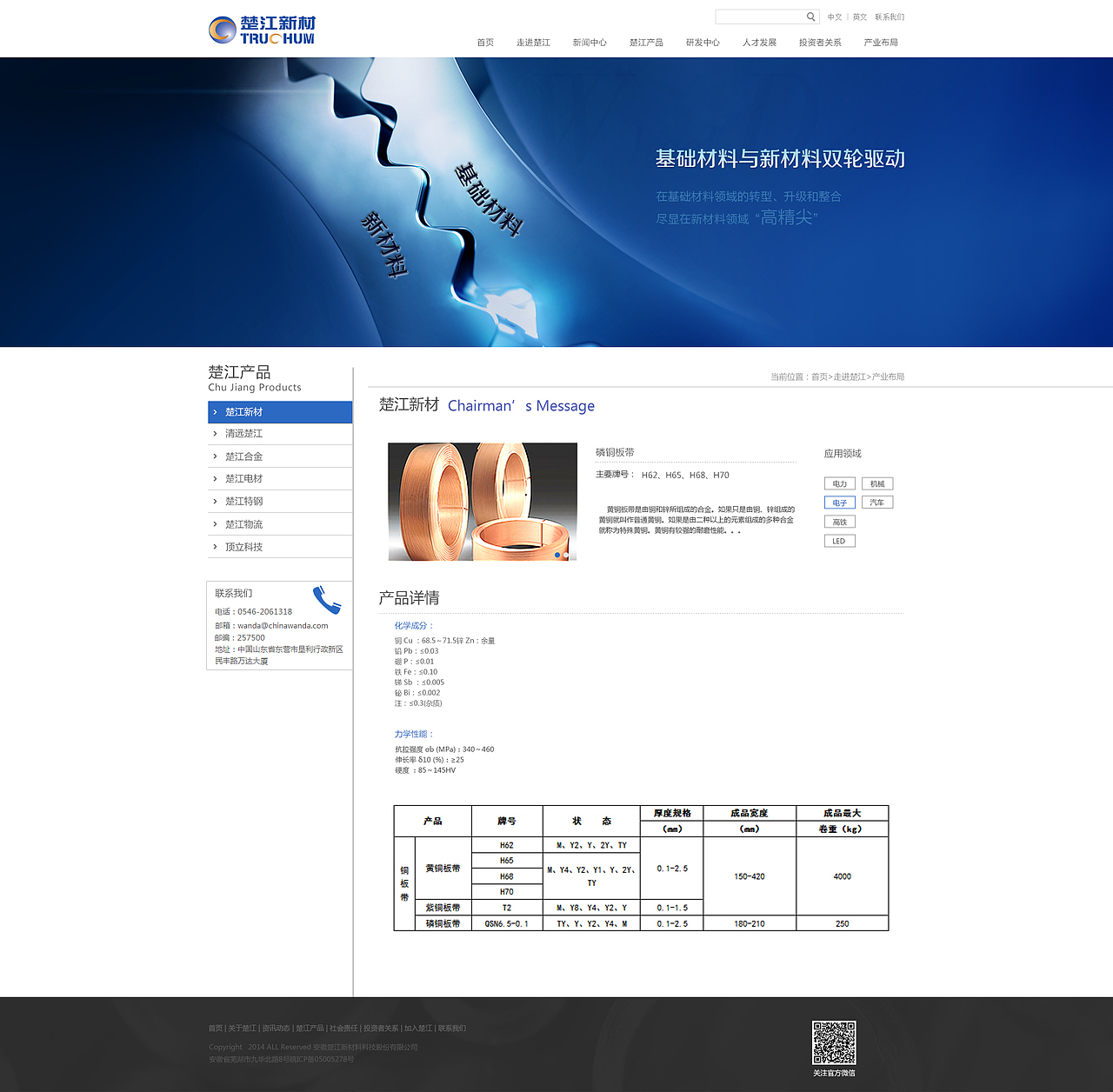The image size is (1113, 1092).
Task: Expand chevron beside 楚江特钢 sidebar item
Action: click(x=215, y=502)
